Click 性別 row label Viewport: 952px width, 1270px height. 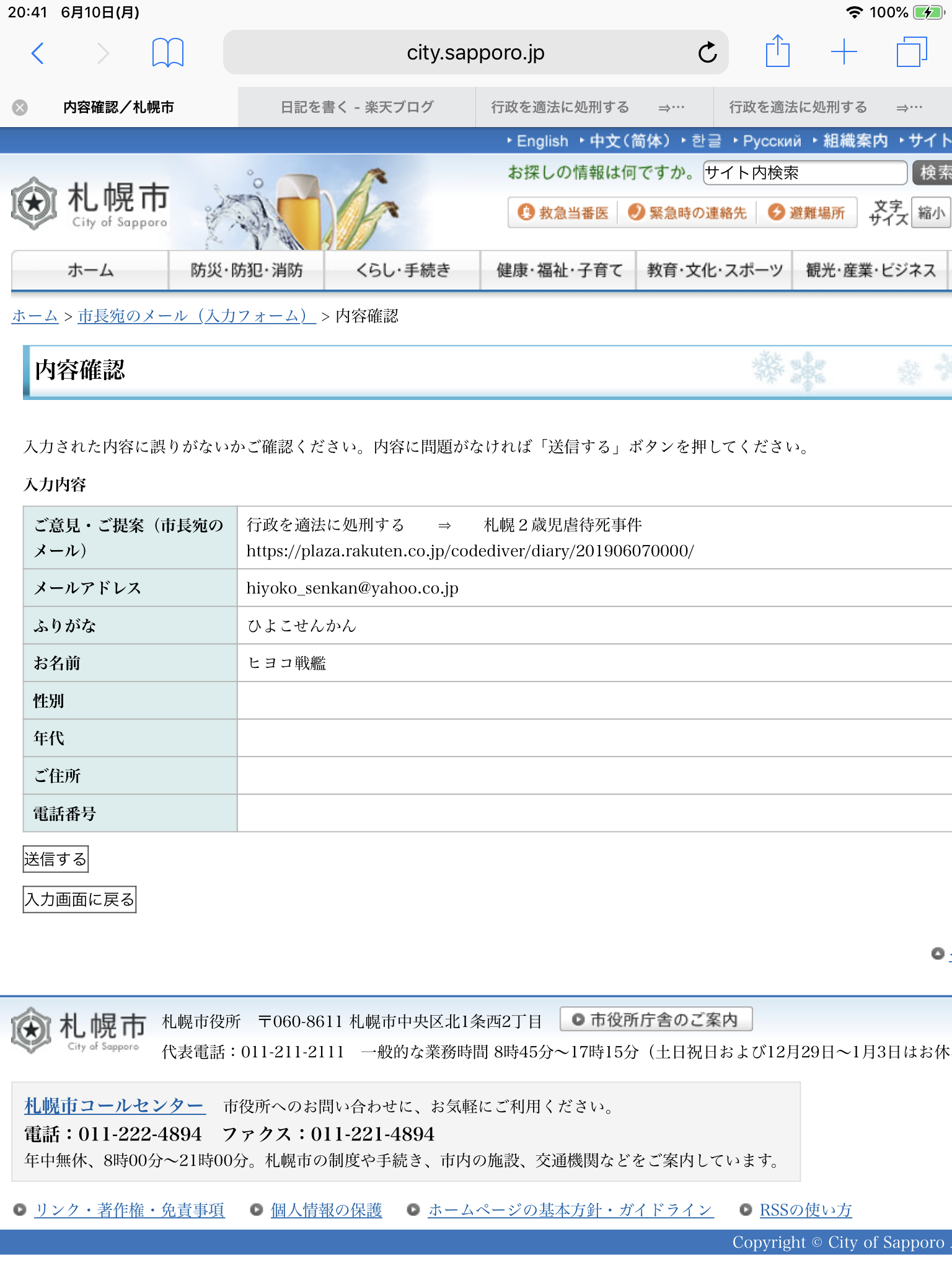tap(49, 701)
